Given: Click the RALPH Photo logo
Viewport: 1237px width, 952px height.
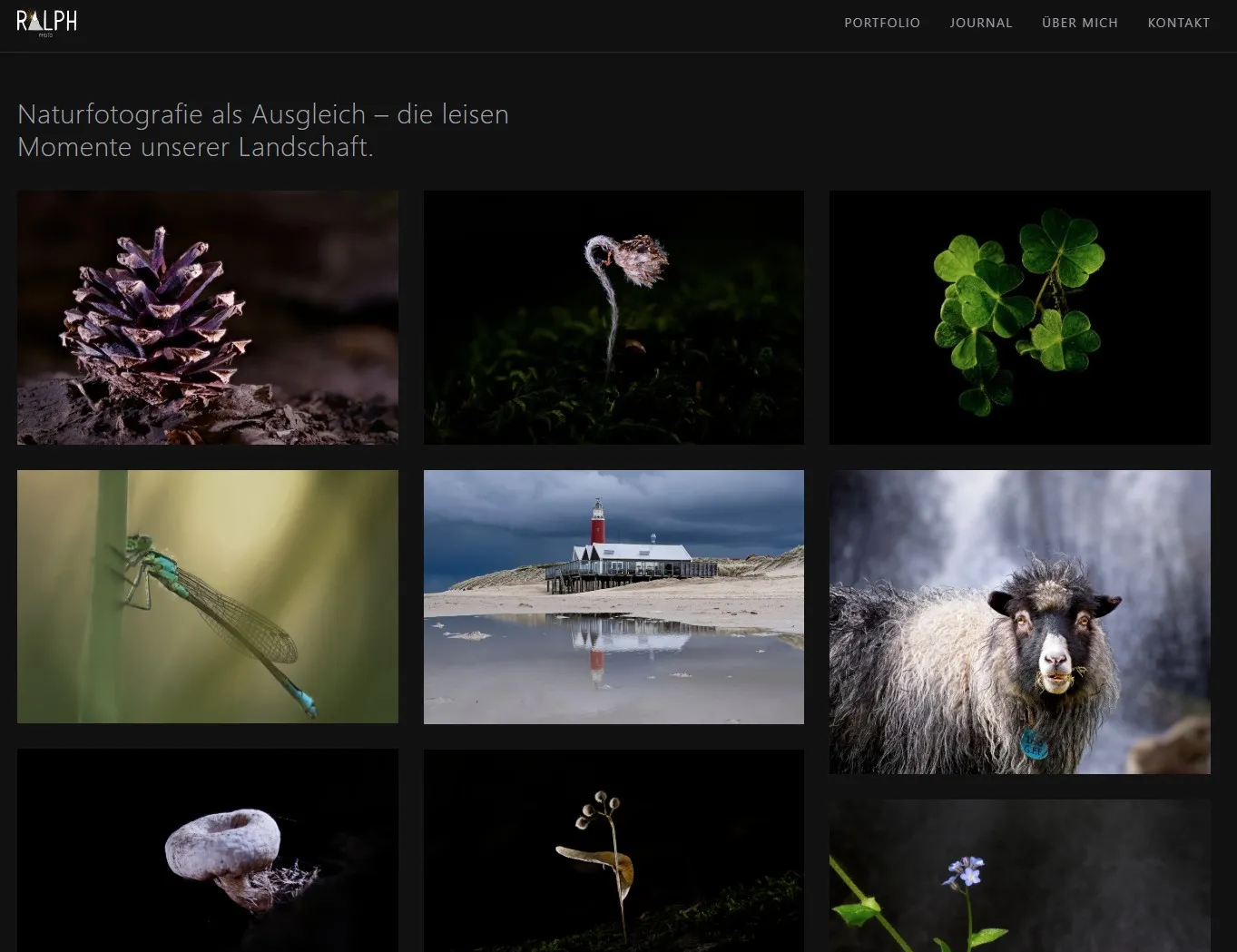Looking at the screenshot, I should [46, 23].
